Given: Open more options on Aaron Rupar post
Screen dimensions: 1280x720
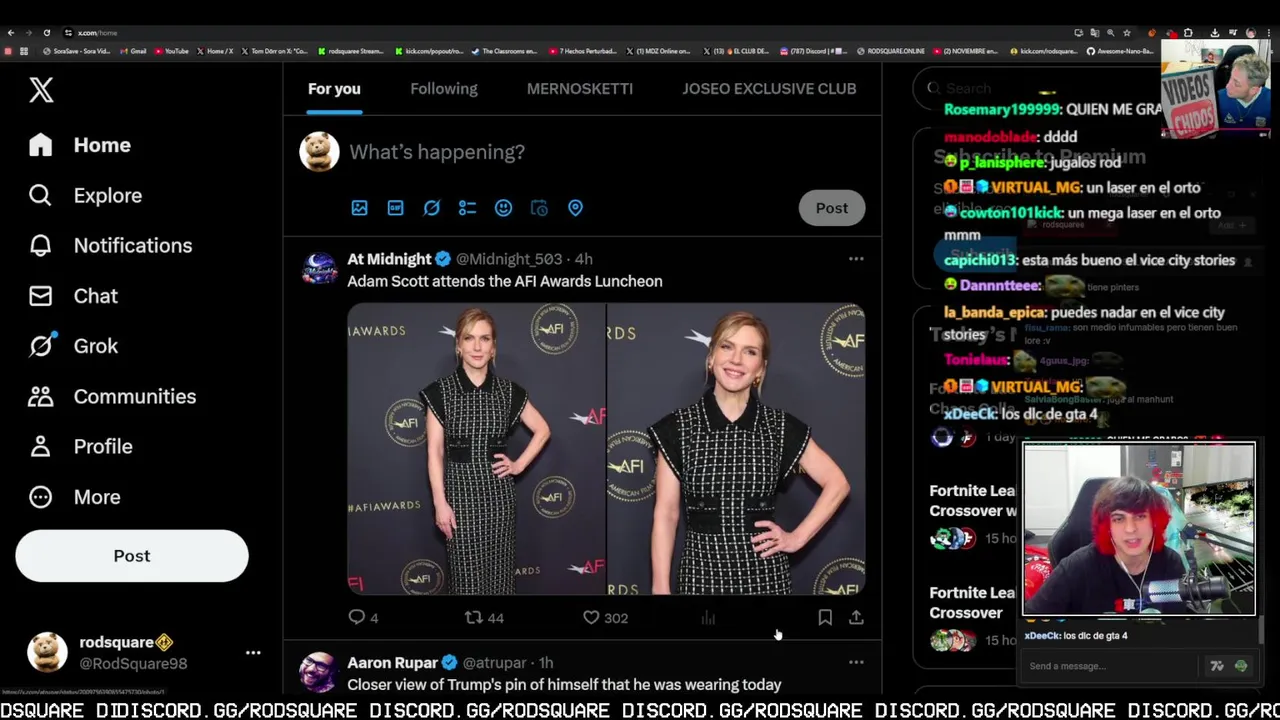Looking at the screenshot, I should tap(856, 662).
